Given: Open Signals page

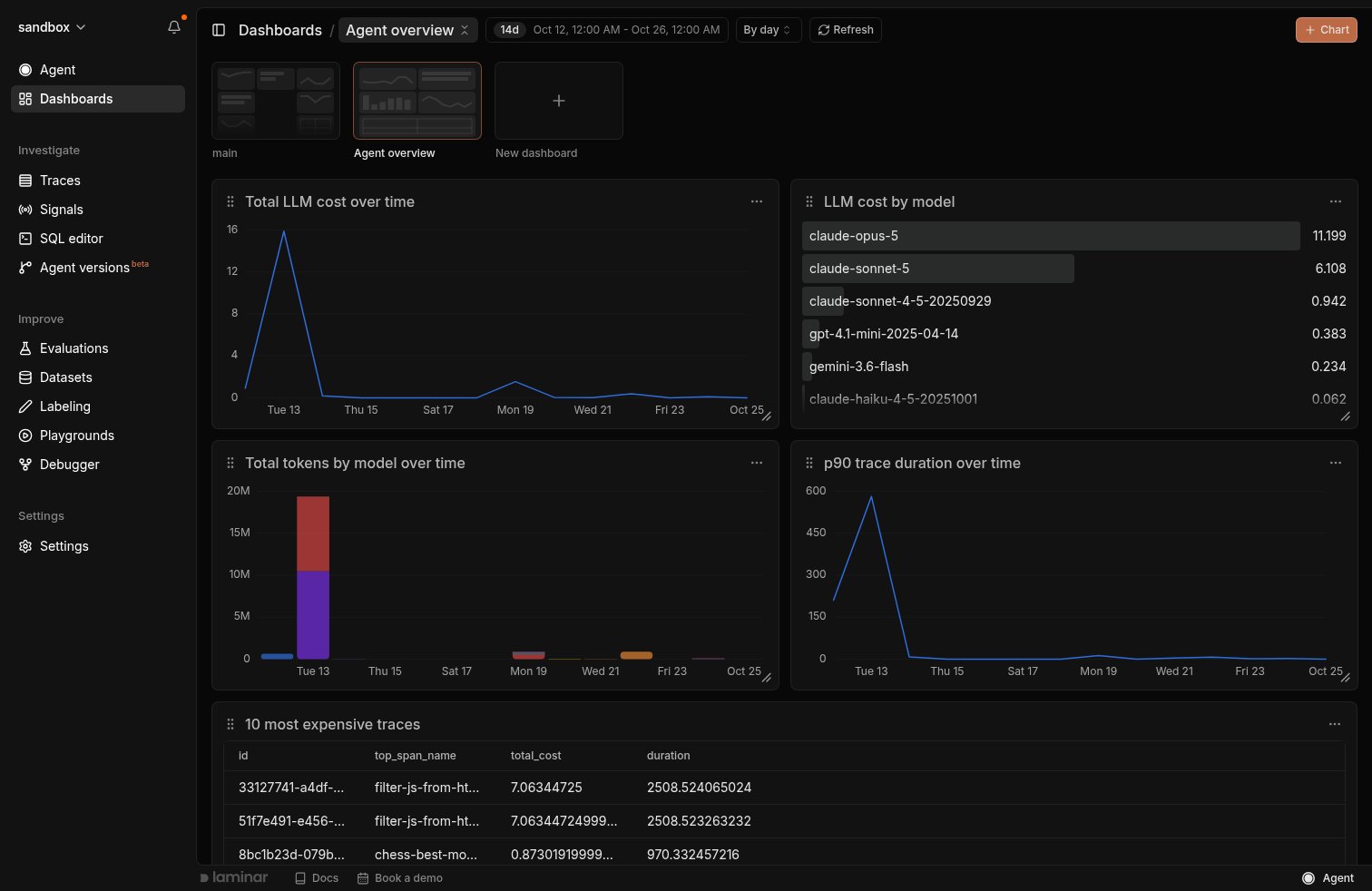Looking at the screenshot, I should pos(98,210).
